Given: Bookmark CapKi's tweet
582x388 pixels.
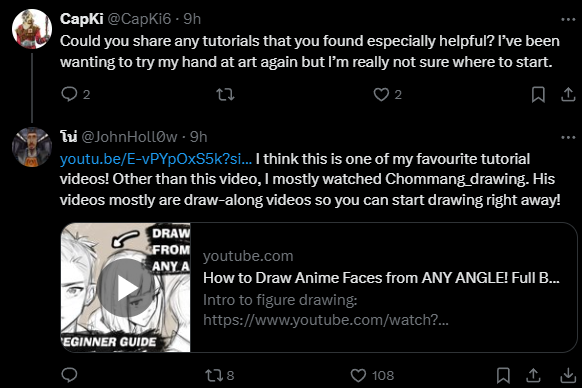Looking at the screenshot, I should (538, 94).
